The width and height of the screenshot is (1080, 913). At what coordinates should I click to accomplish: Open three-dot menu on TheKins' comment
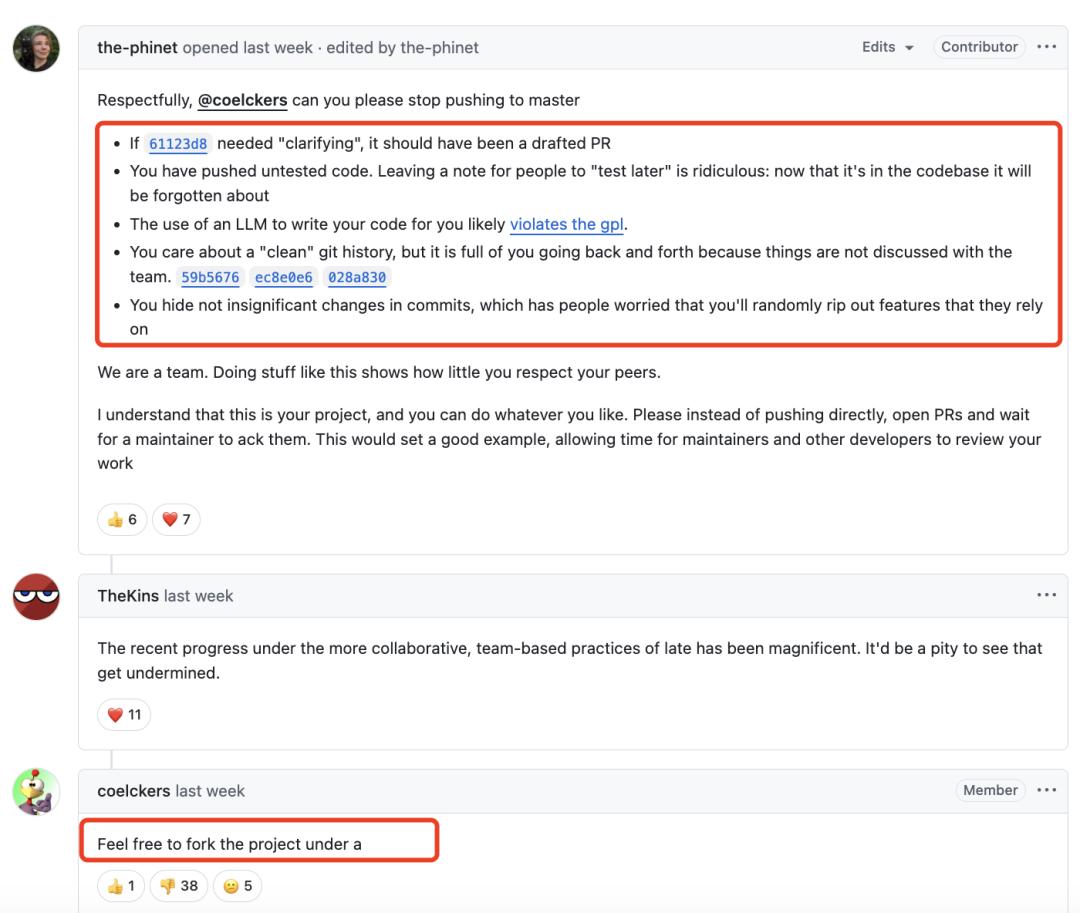1046,596
